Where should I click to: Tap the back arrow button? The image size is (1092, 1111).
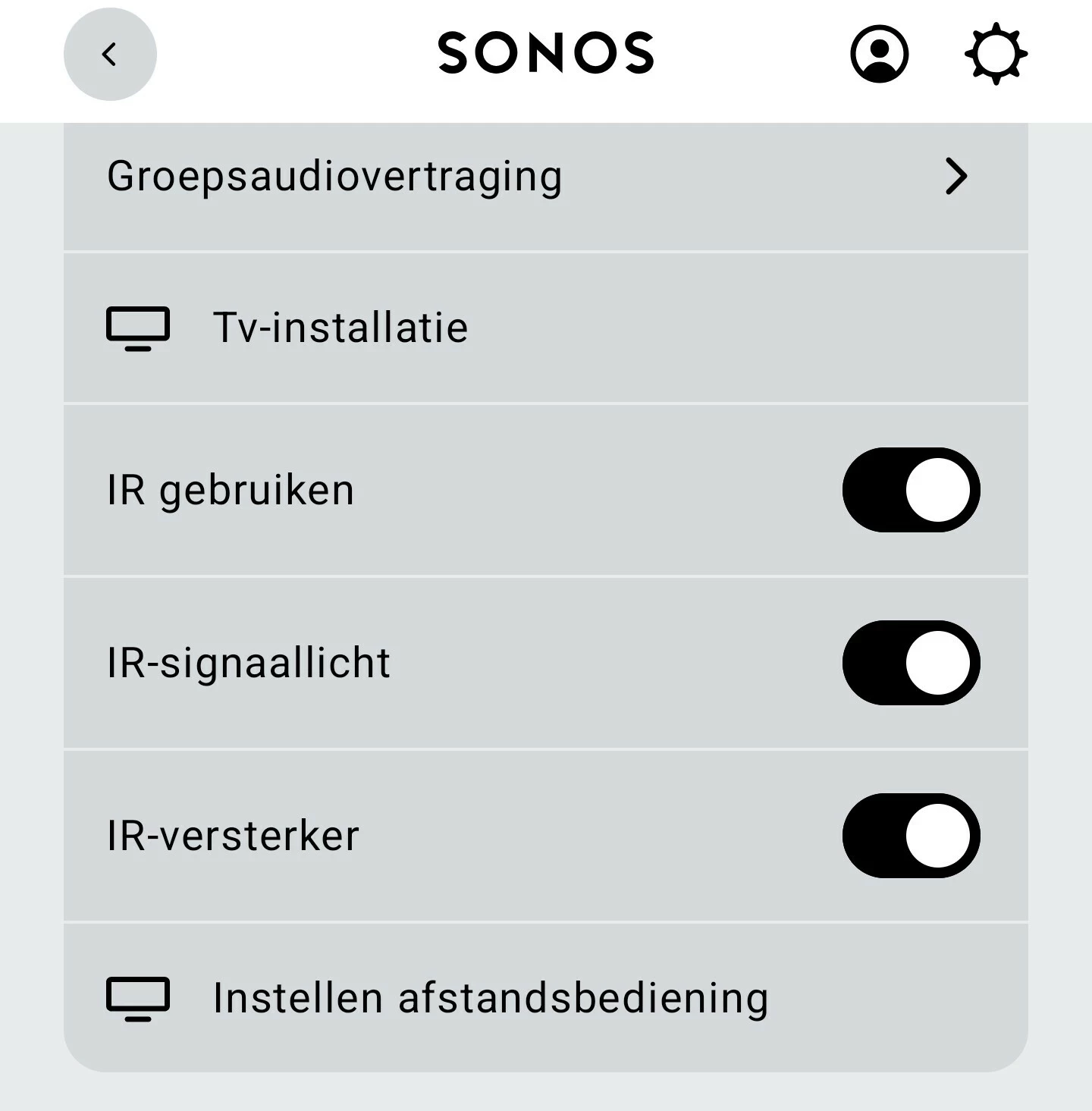pos(109,54)
